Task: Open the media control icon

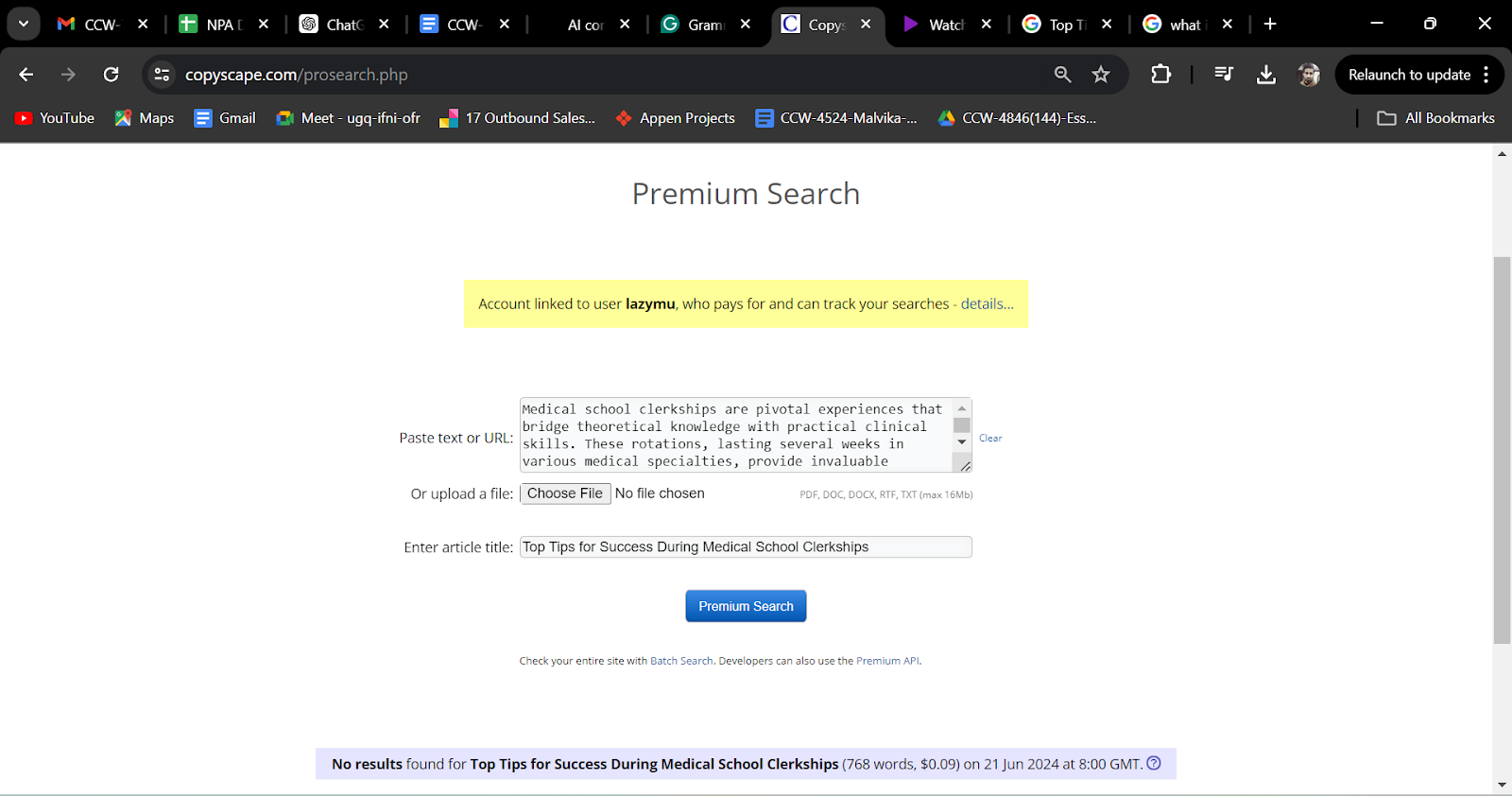Action: tap(1224, 75)
